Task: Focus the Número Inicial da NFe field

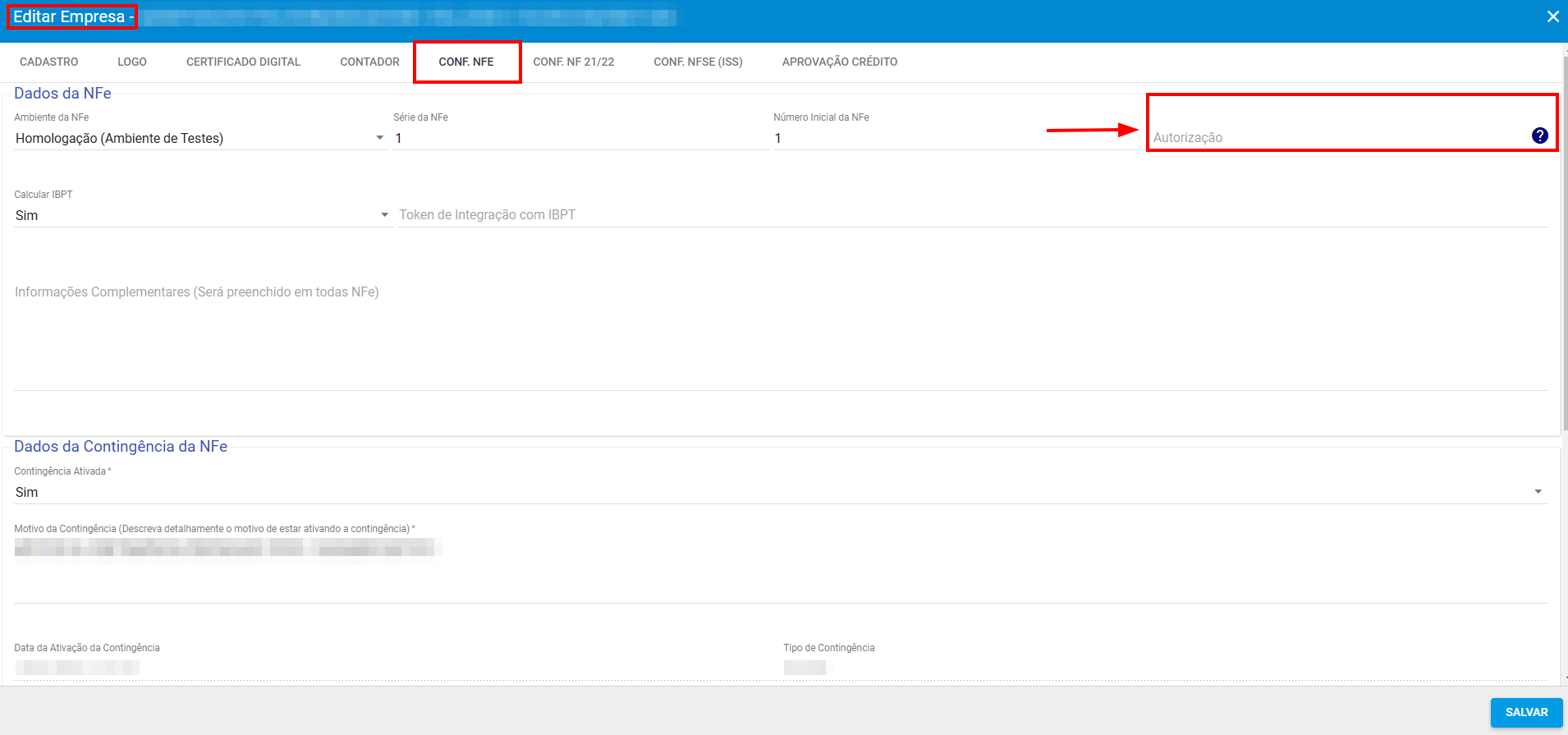Action: (957, 138)
